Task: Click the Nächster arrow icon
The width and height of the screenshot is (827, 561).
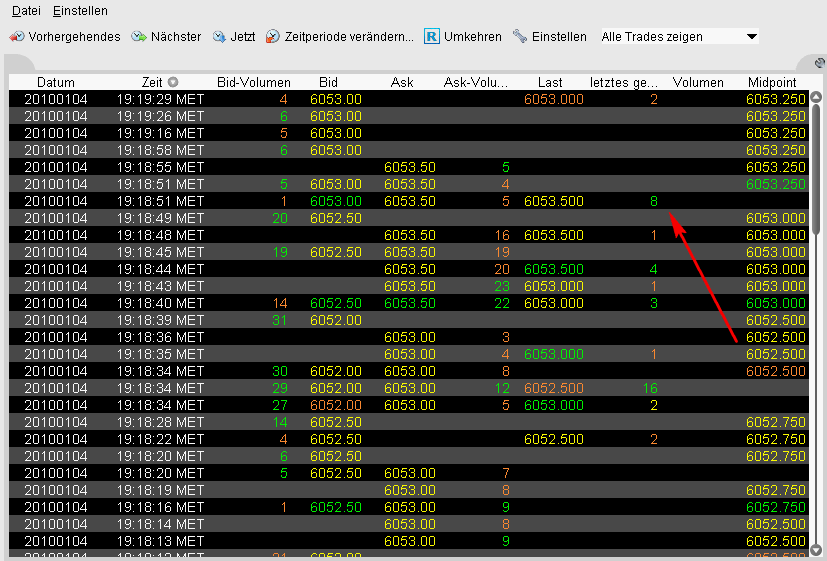Action: (x=139, y=36)
